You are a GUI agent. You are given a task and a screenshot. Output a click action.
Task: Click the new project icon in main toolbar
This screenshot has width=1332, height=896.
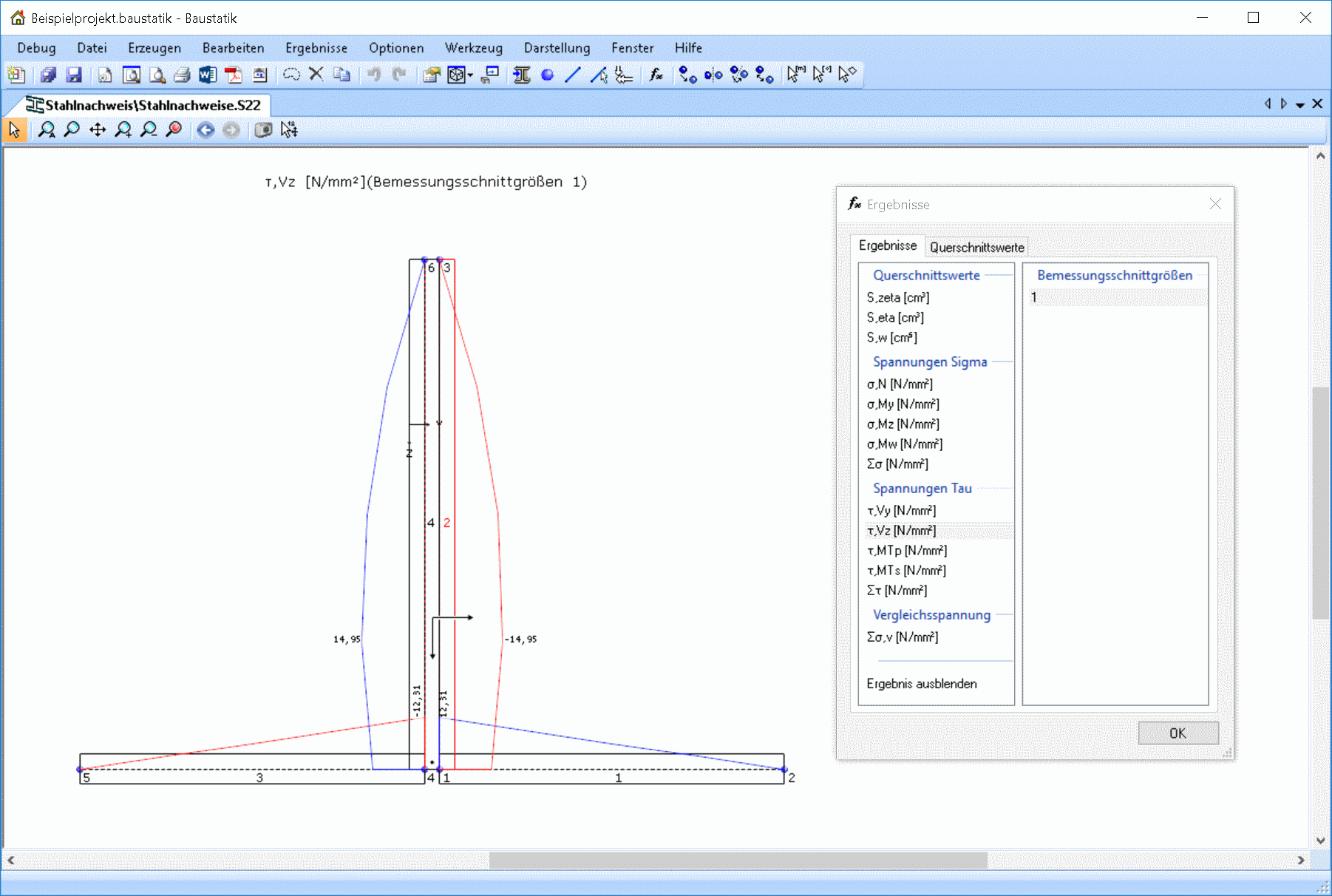(16, 75)
